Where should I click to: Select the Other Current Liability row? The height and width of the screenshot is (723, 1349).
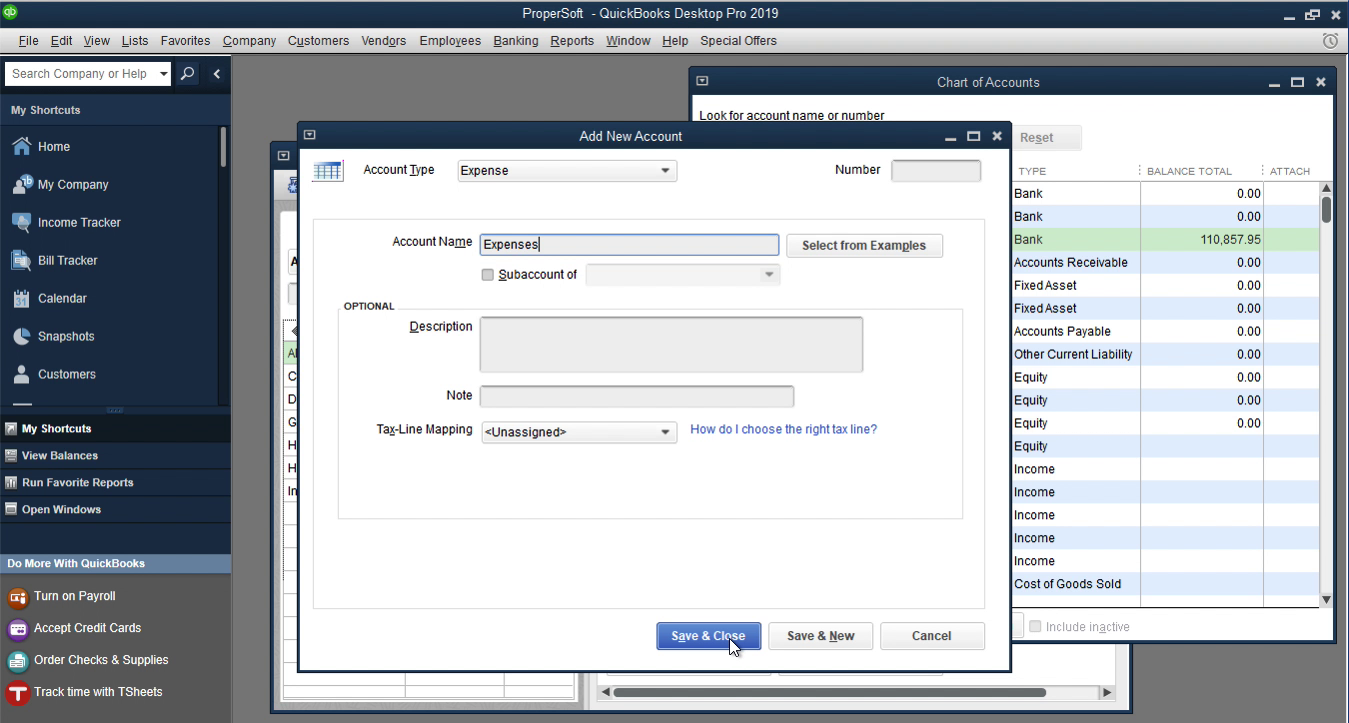[x=1166, y=355]
